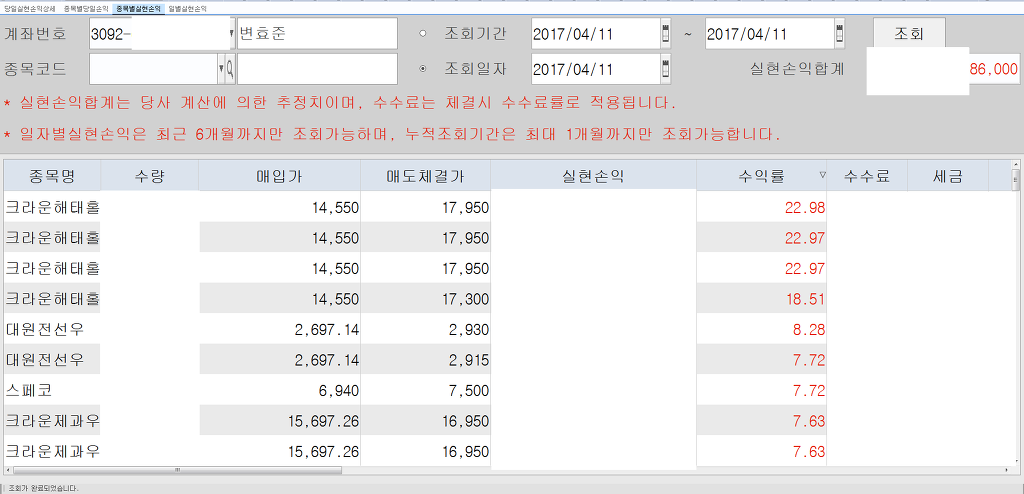Click the left arrow of horizontal scrollbar
Image resolution: width=1024 pixels, height=494 pixels.
click(x=8, y=470)
